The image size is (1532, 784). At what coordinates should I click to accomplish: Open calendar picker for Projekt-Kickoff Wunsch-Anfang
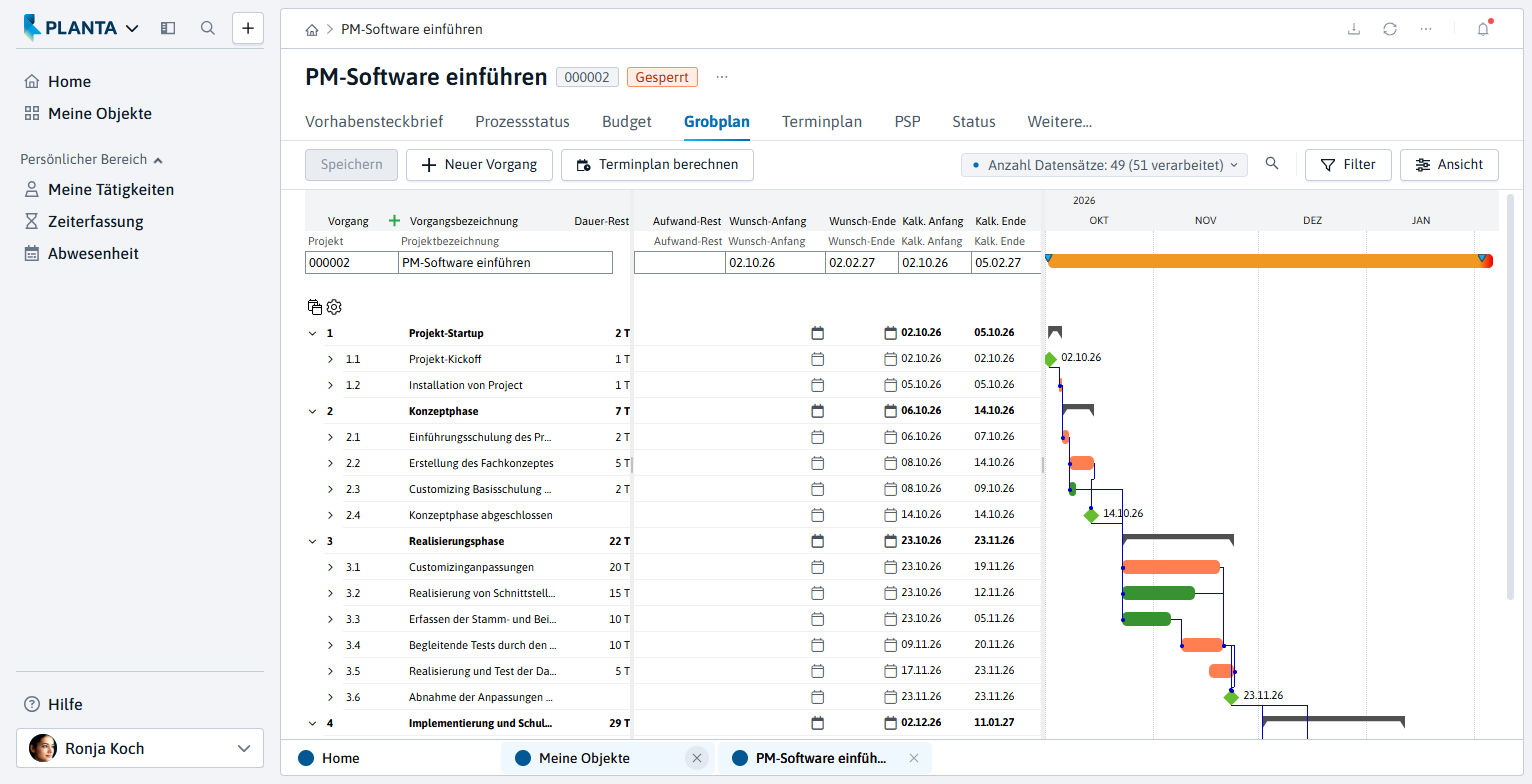click(x=817, y=359)
